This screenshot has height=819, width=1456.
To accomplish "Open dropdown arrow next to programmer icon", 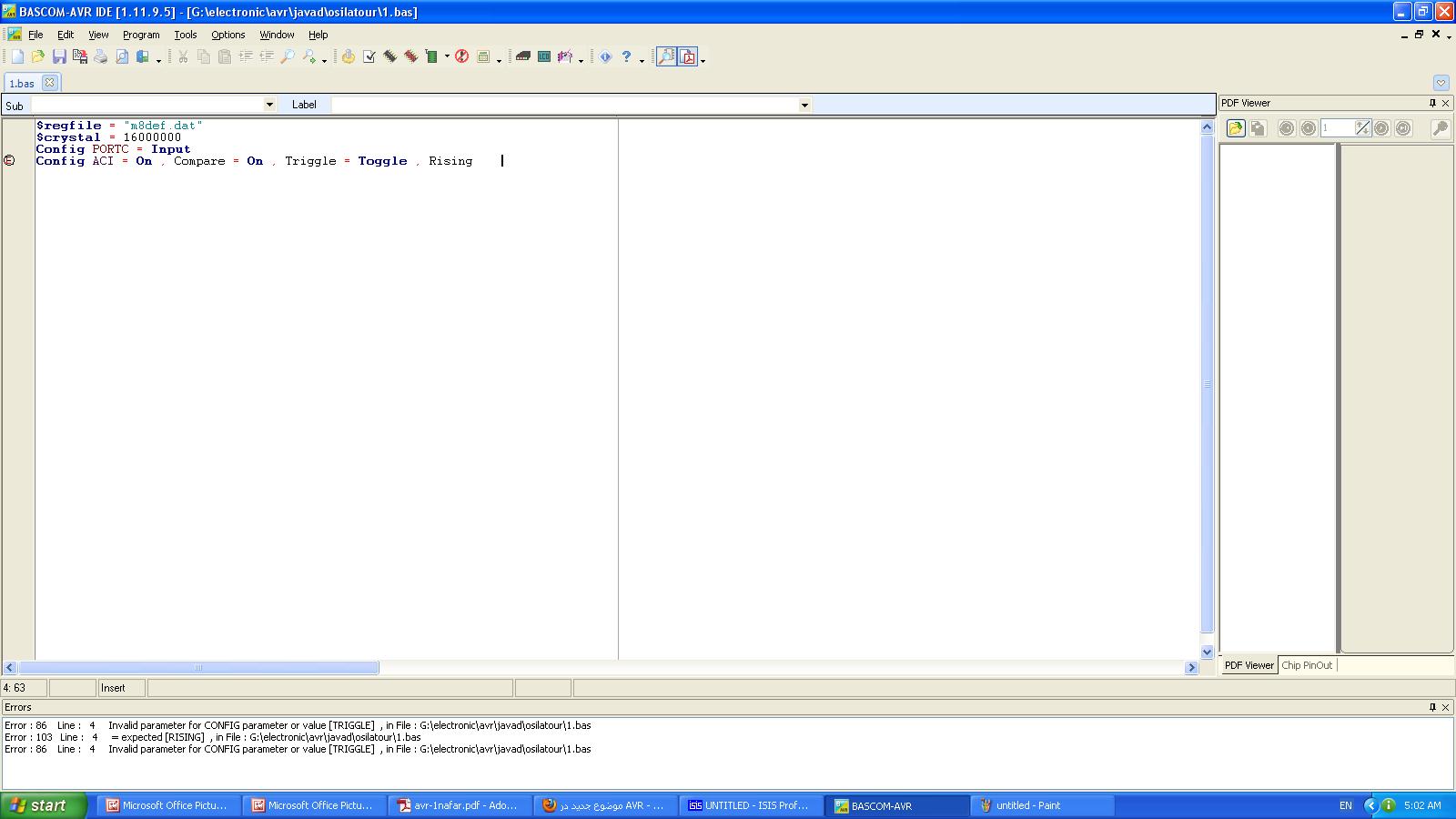I will (447, 57).
